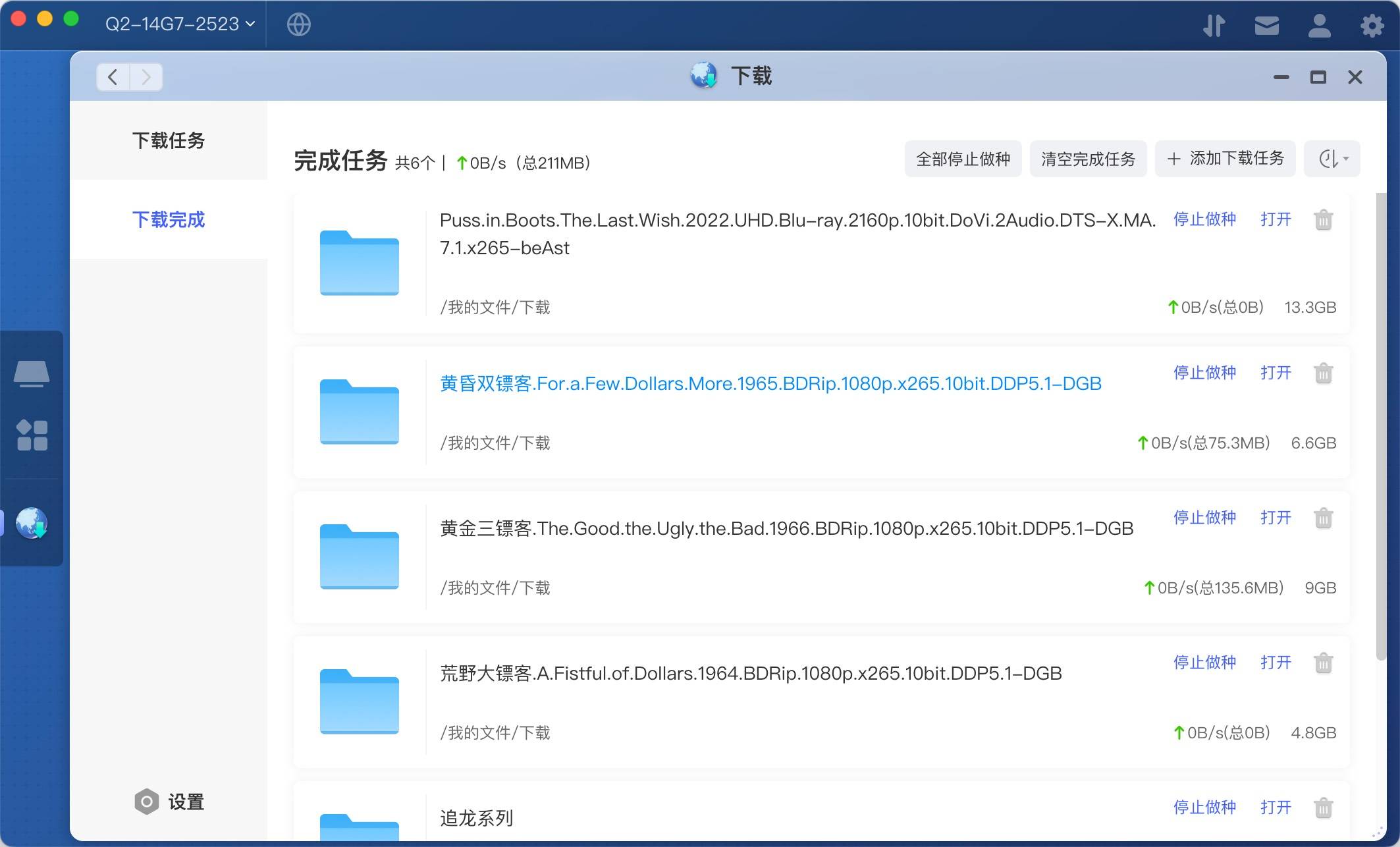Open the system settings gear icon
Image resolution: width=1400 pixels, height=847 pixels.
(1372, 25)
